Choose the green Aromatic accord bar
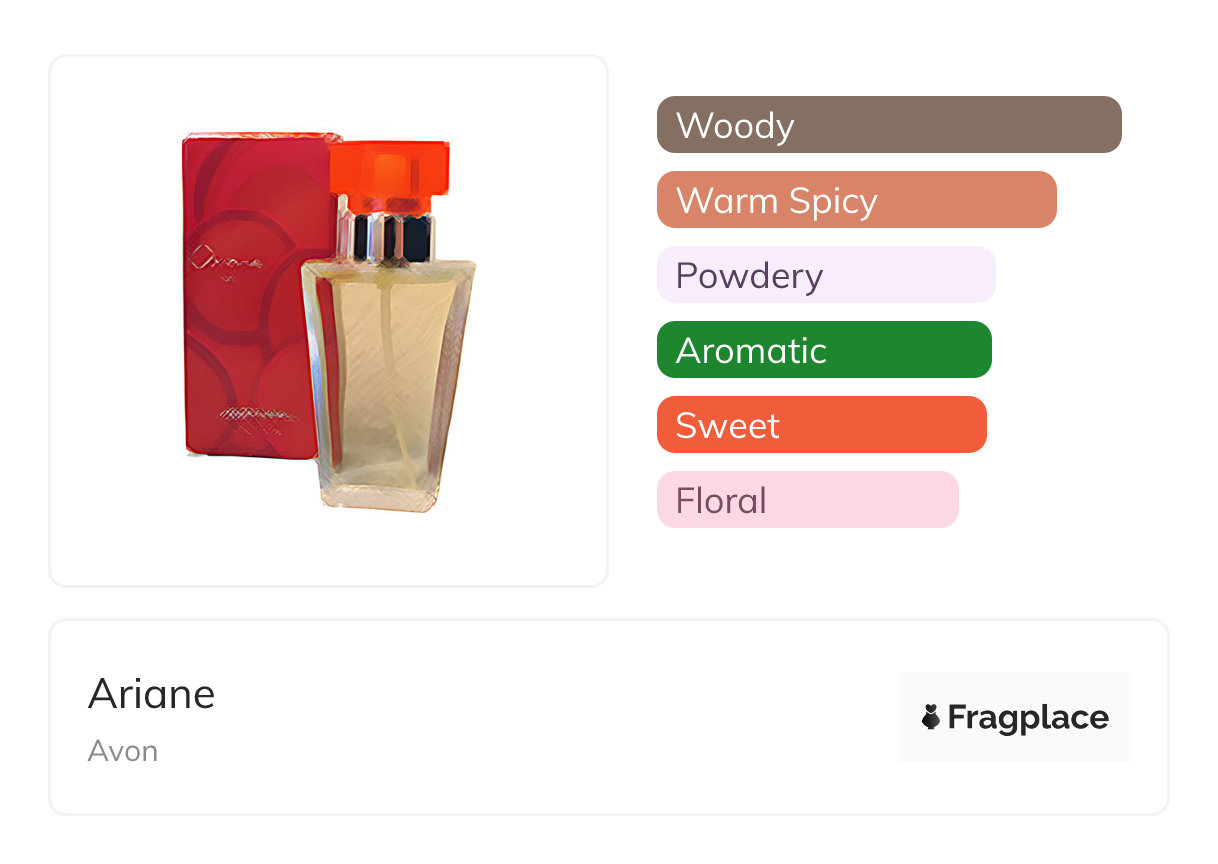Image resolution: width=1218 pixels, height=864 pixels. [x=824, y=350]
